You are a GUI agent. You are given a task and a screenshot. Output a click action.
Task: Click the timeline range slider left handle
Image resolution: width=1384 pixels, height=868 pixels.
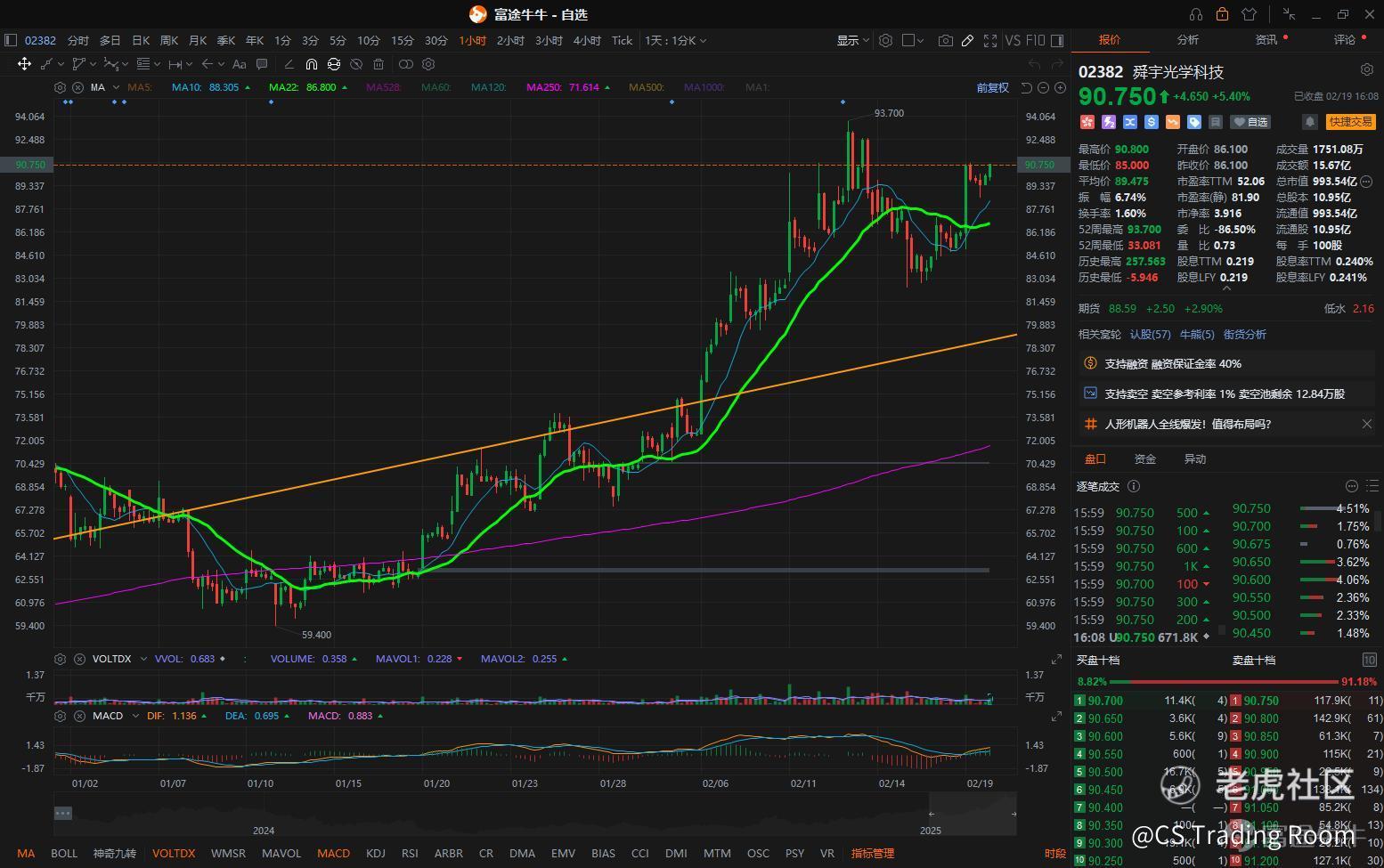932,814
